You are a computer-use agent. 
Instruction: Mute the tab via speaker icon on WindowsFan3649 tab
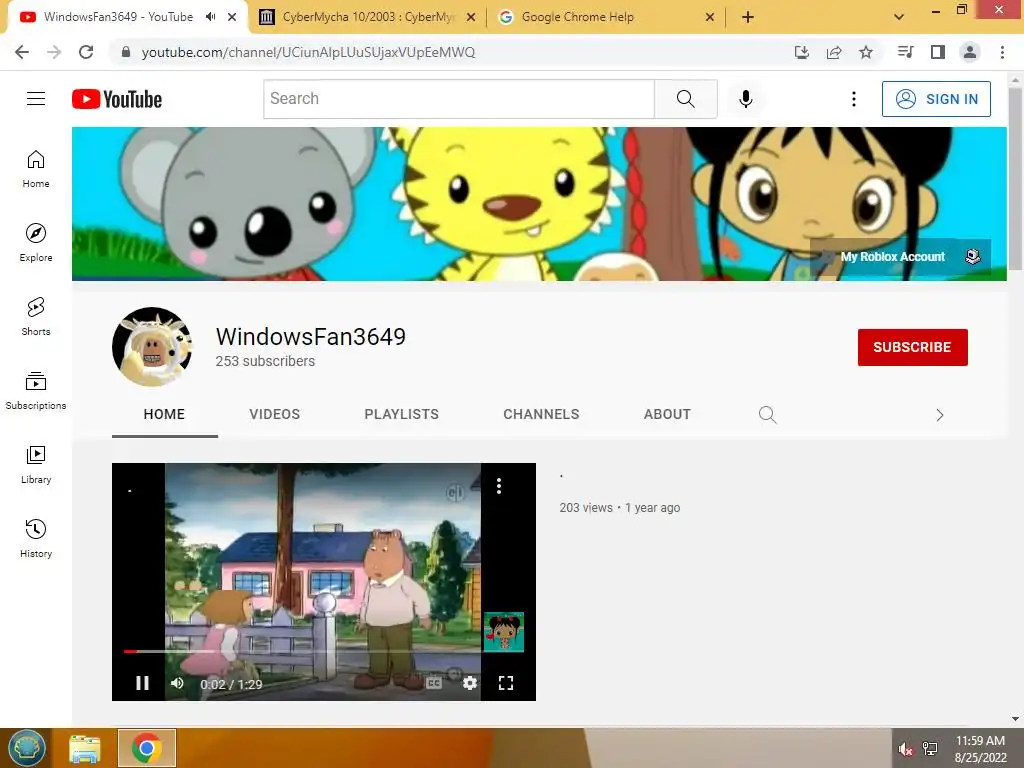coord(210,17)
